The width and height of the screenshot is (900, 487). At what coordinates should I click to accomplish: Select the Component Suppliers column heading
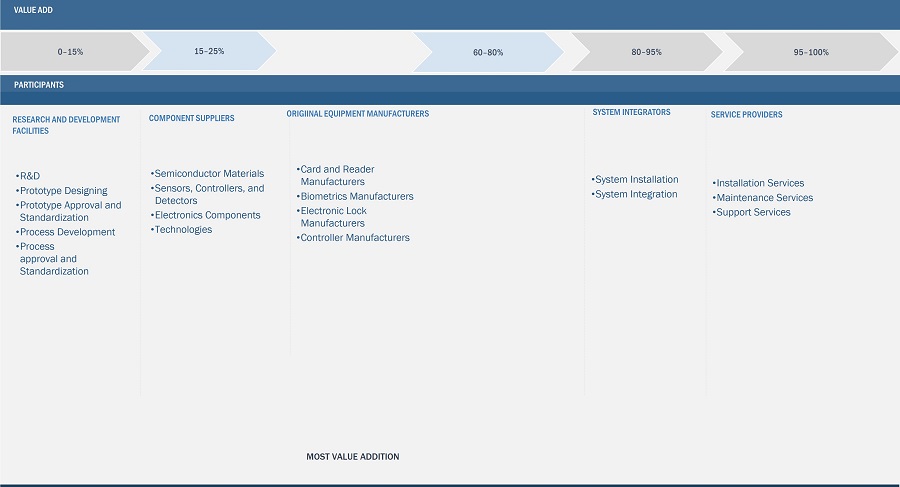[192, 118]
